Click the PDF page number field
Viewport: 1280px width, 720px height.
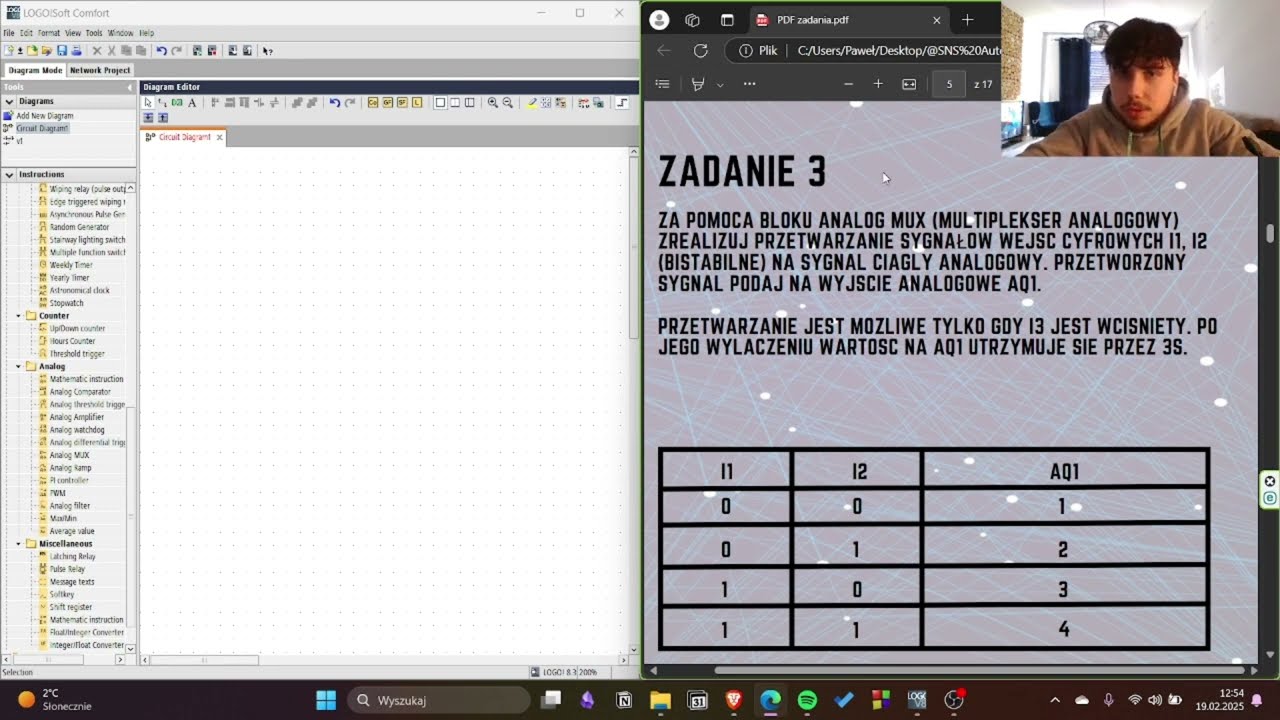(949, 84)
